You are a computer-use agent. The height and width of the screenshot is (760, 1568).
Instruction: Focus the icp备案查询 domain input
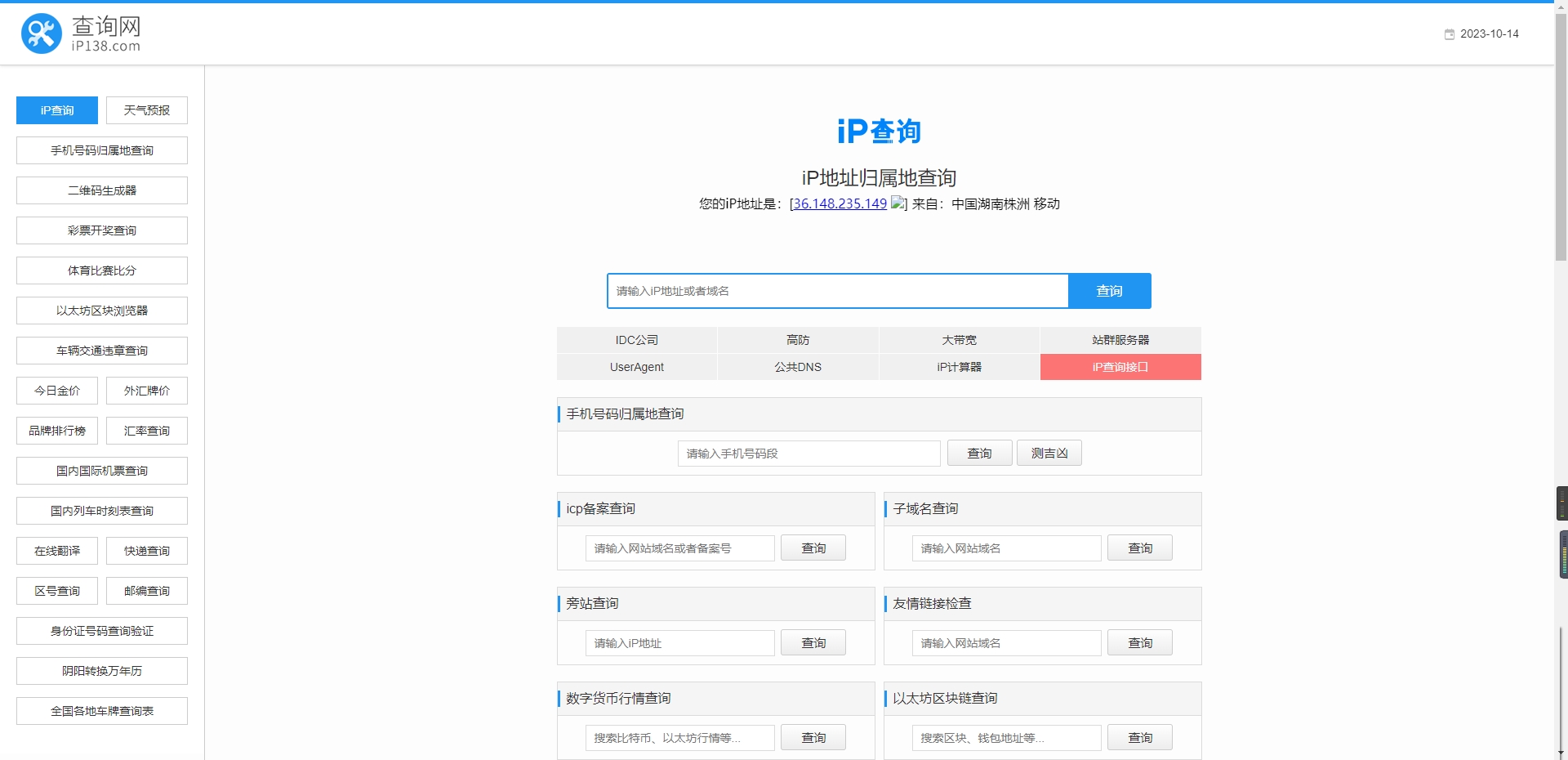680,548
